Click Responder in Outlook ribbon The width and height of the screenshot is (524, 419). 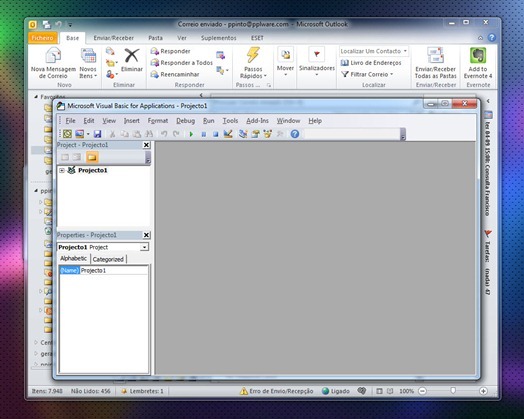point(170,51)
